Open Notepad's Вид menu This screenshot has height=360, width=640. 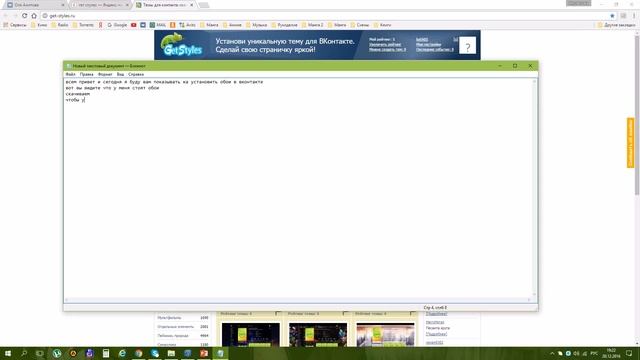(x=120, y=74)
